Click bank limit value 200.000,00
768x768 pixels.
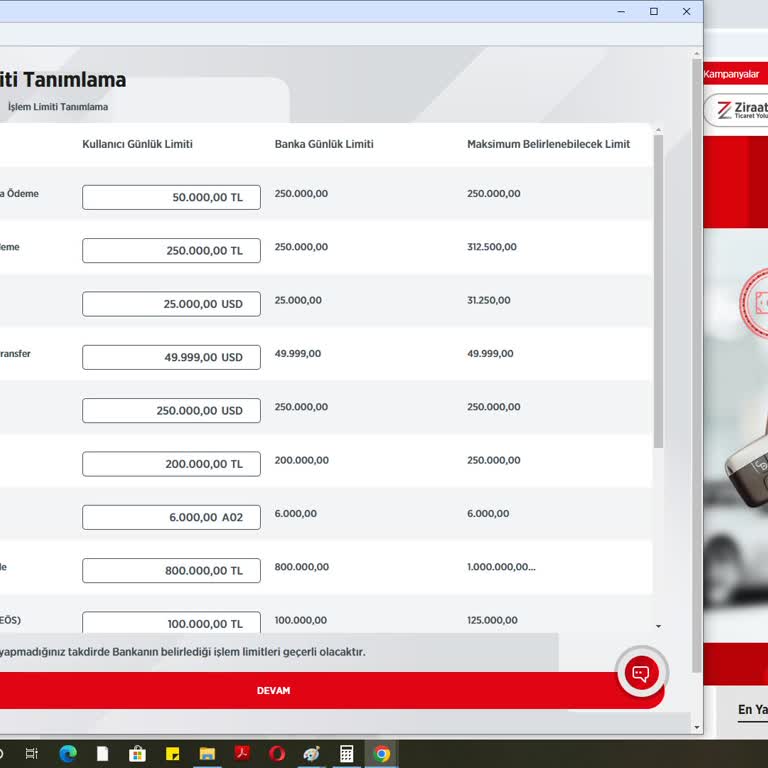coord(302,460)
